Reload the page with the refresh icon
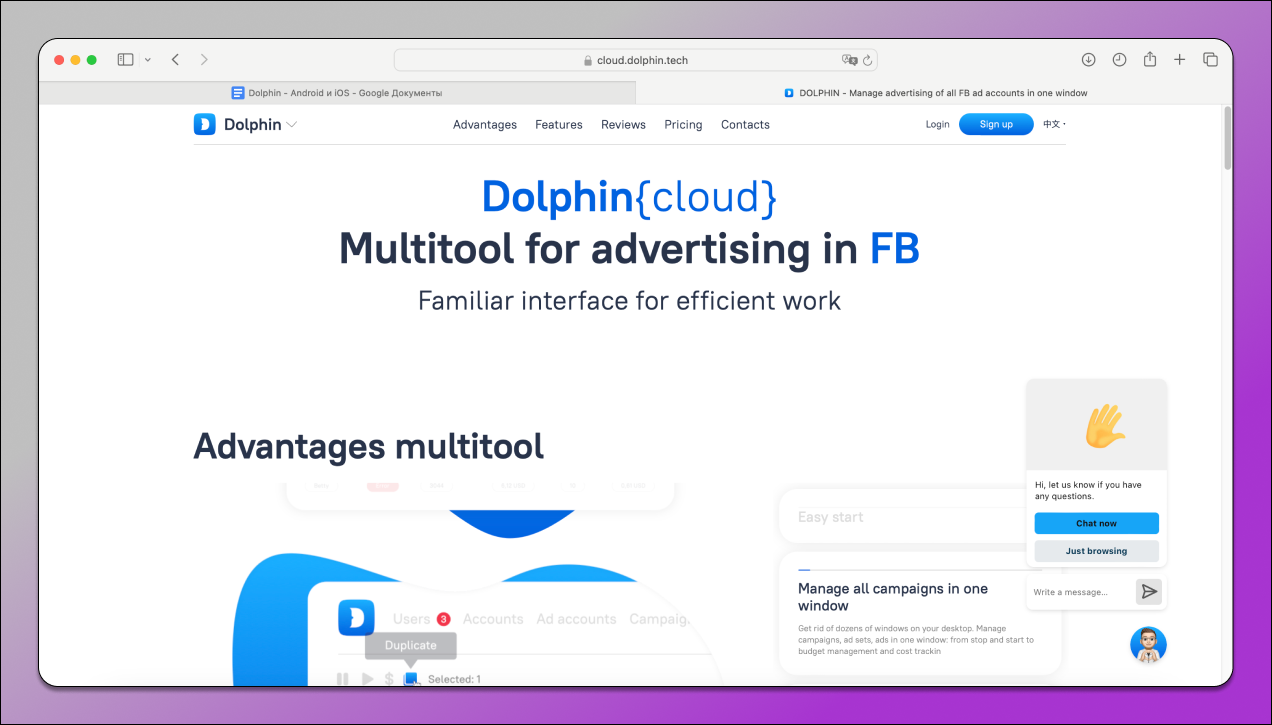 point(867,60)
